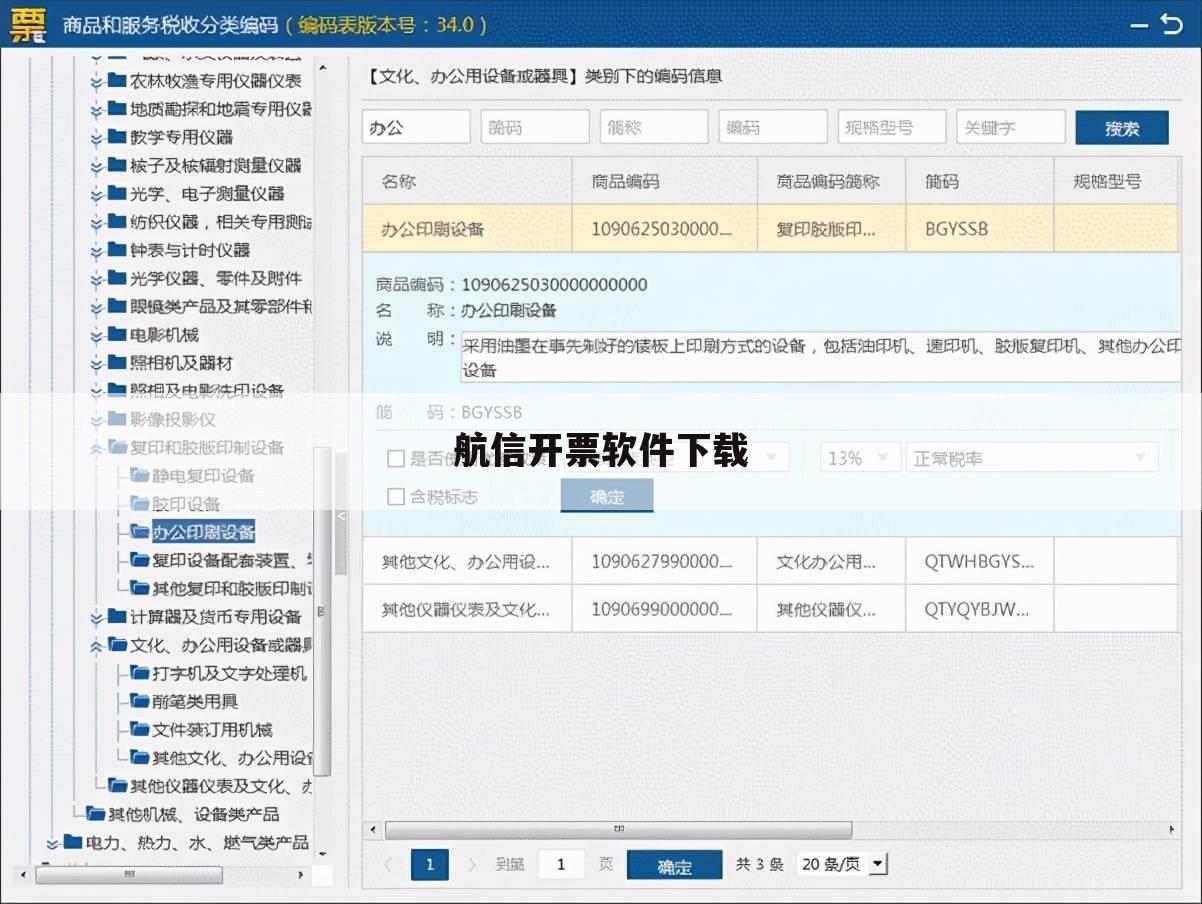Expand the 眼镜类产品及其零部件 node chevron
1202x904 pixels.
click(x=96, y=306)
